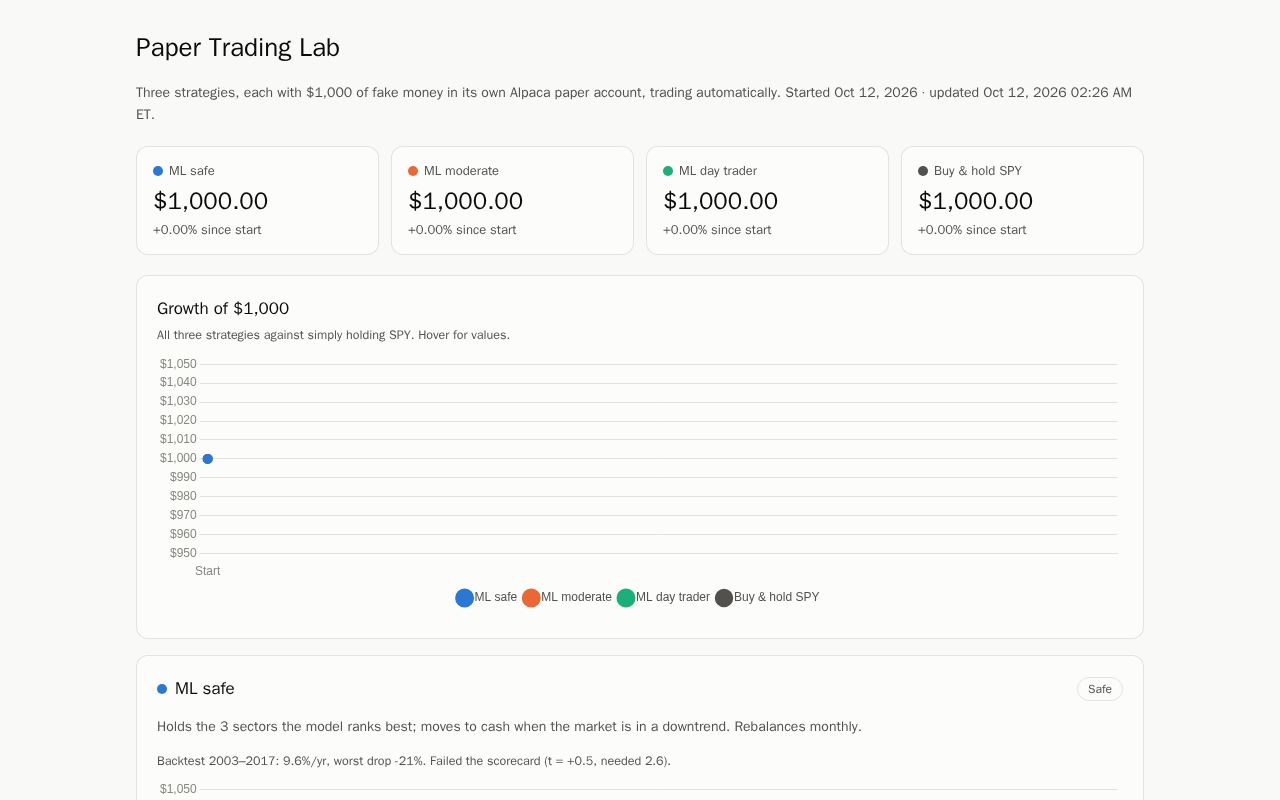Click the $1,020 axis label
1280x800 pixels.
[x=178, y=420]
